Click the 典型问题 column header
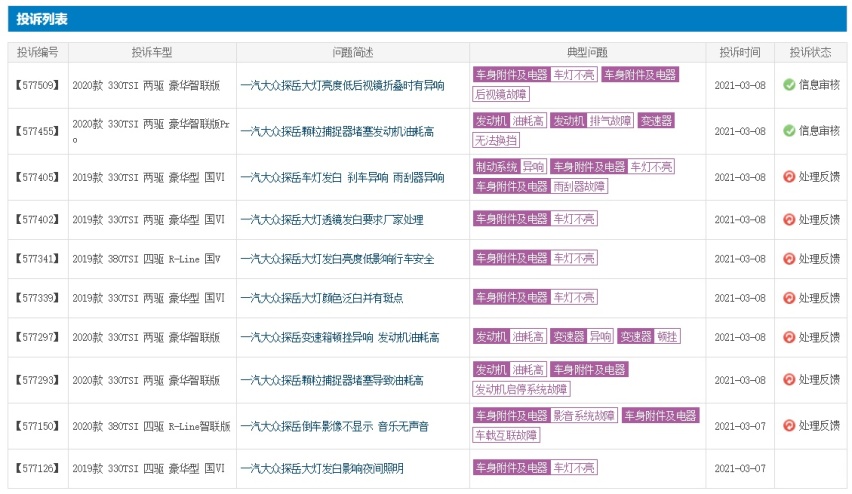This screenshot has height=494, width=852. 587,53
